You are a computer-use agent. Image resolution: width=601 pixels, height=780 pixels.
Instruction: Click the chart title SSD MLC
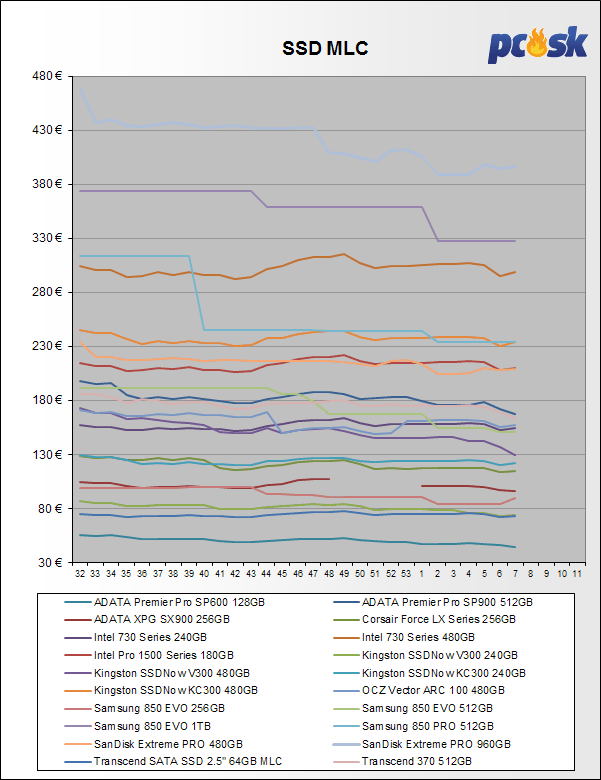[x=325, y=48]
